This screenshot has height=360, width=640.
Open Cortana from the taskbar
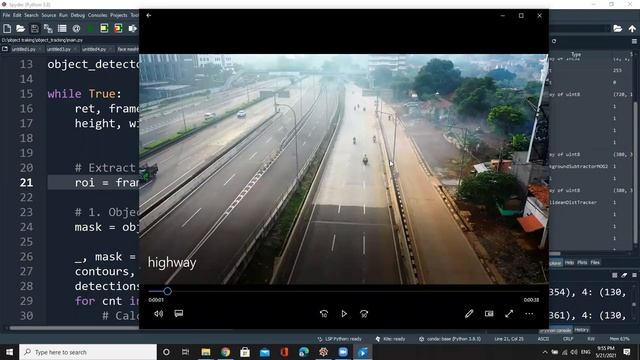tap(166, 352)
